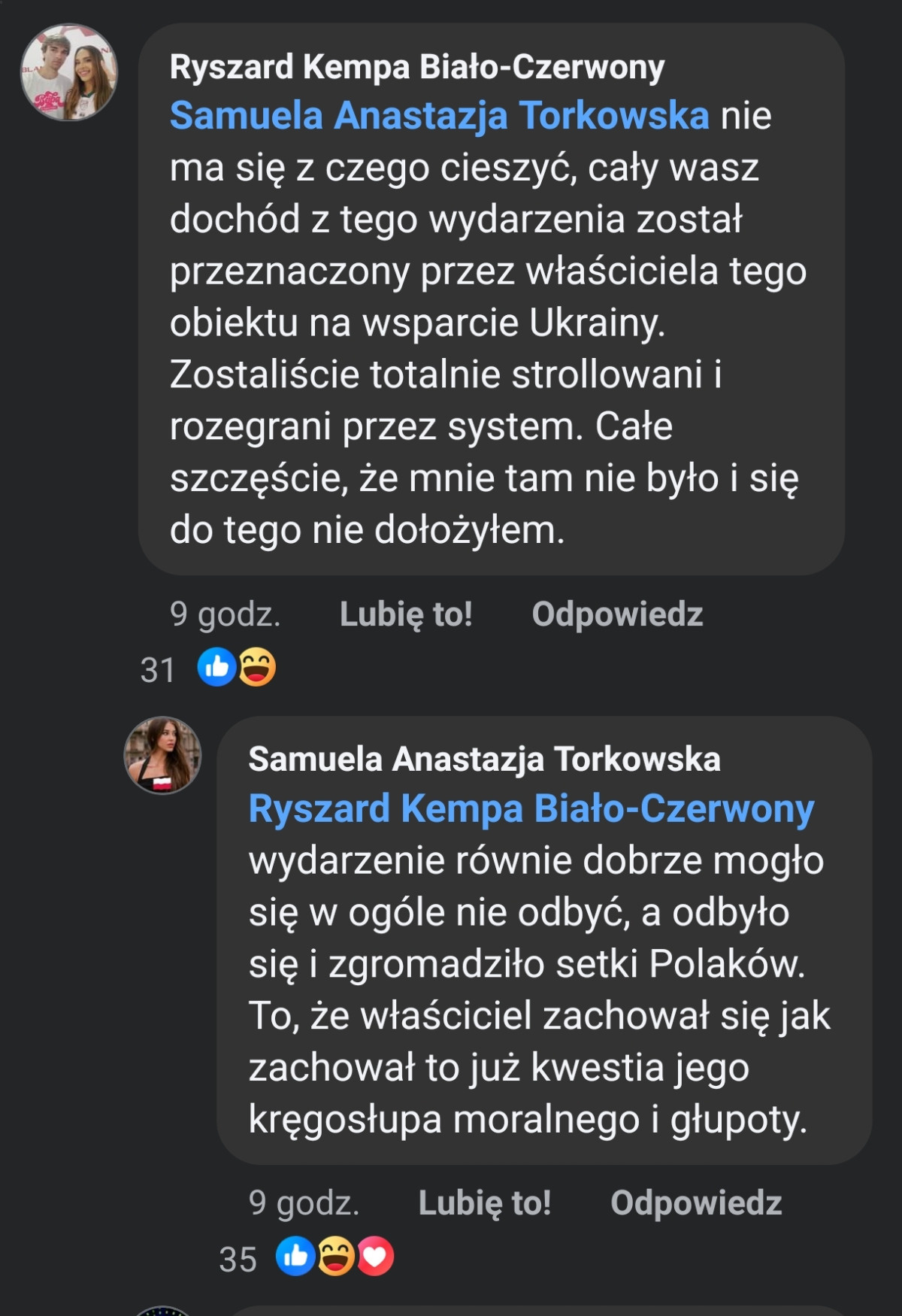
Task: Click the laughing emoji reaction beside count 31
Action: point(257,667)
